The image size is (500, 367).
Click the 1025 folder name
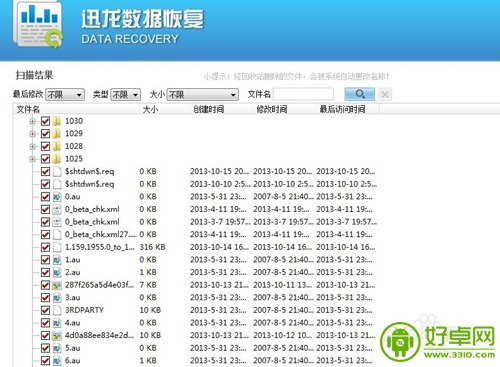pos(74,159)
